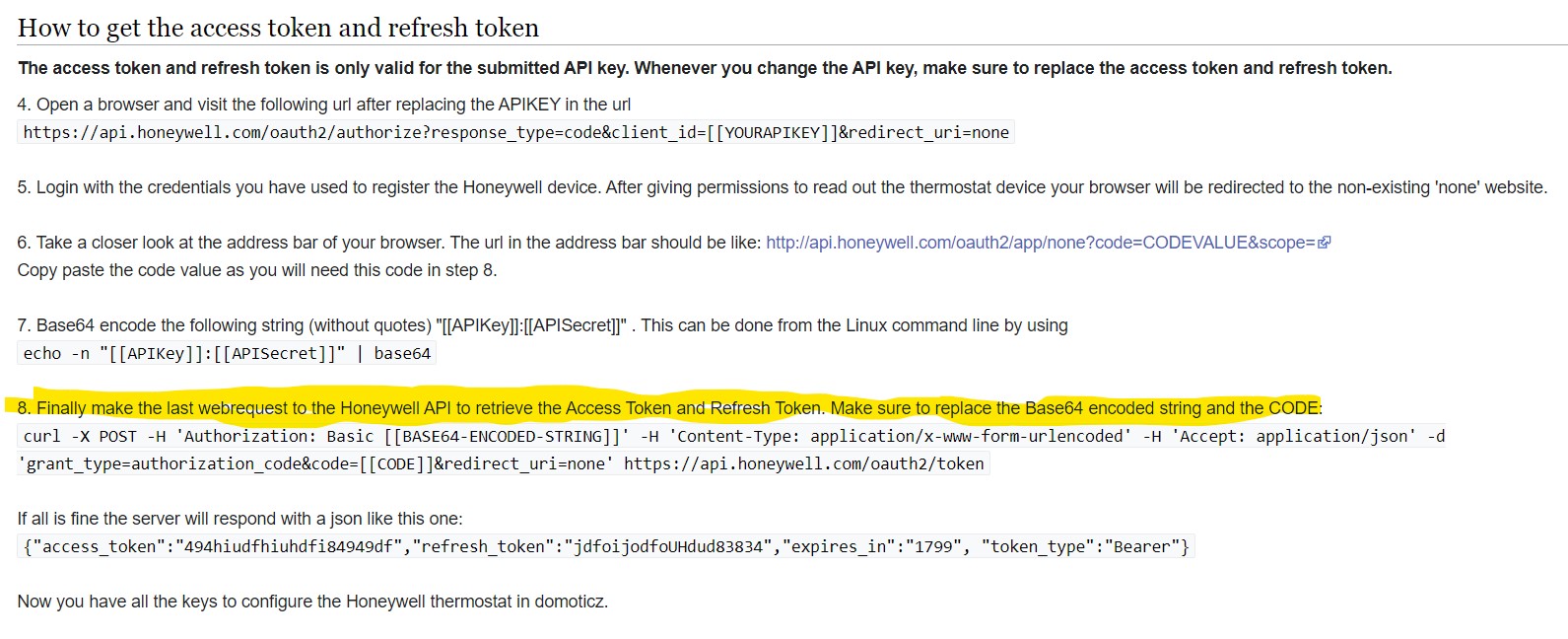
Task: Click 'If all is fine the server' sentence
Action: [x=239, y=519]
